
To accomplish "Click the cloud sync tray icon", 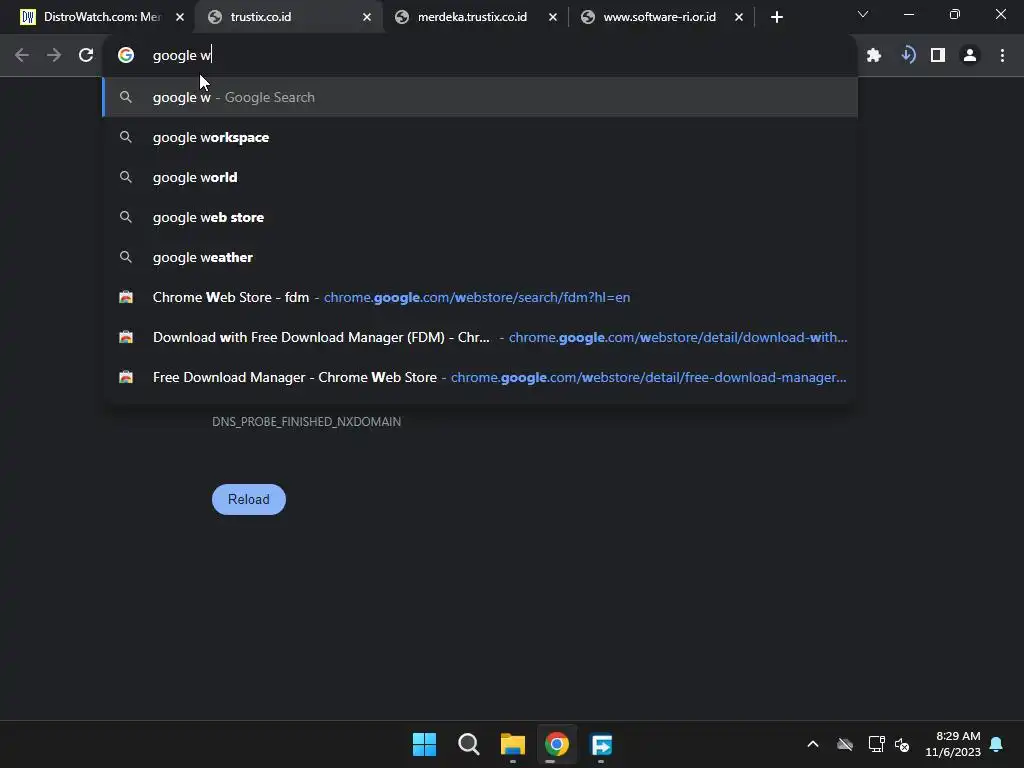I will [x=845, y=744].
